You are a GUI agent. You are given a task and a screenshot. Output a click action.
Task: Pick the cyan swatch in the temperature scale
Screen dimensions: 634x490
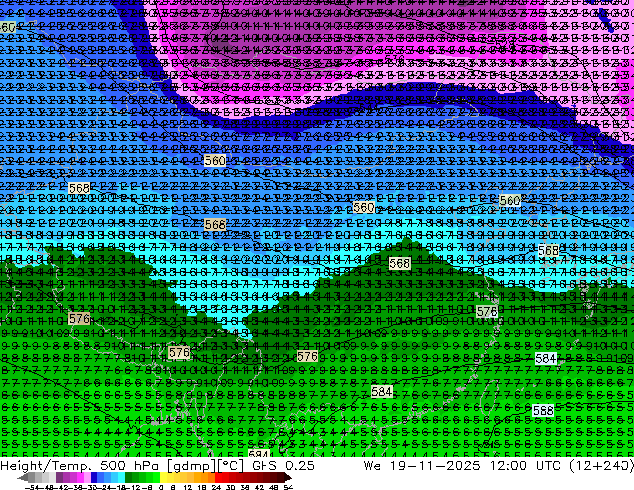coord(121,477)
